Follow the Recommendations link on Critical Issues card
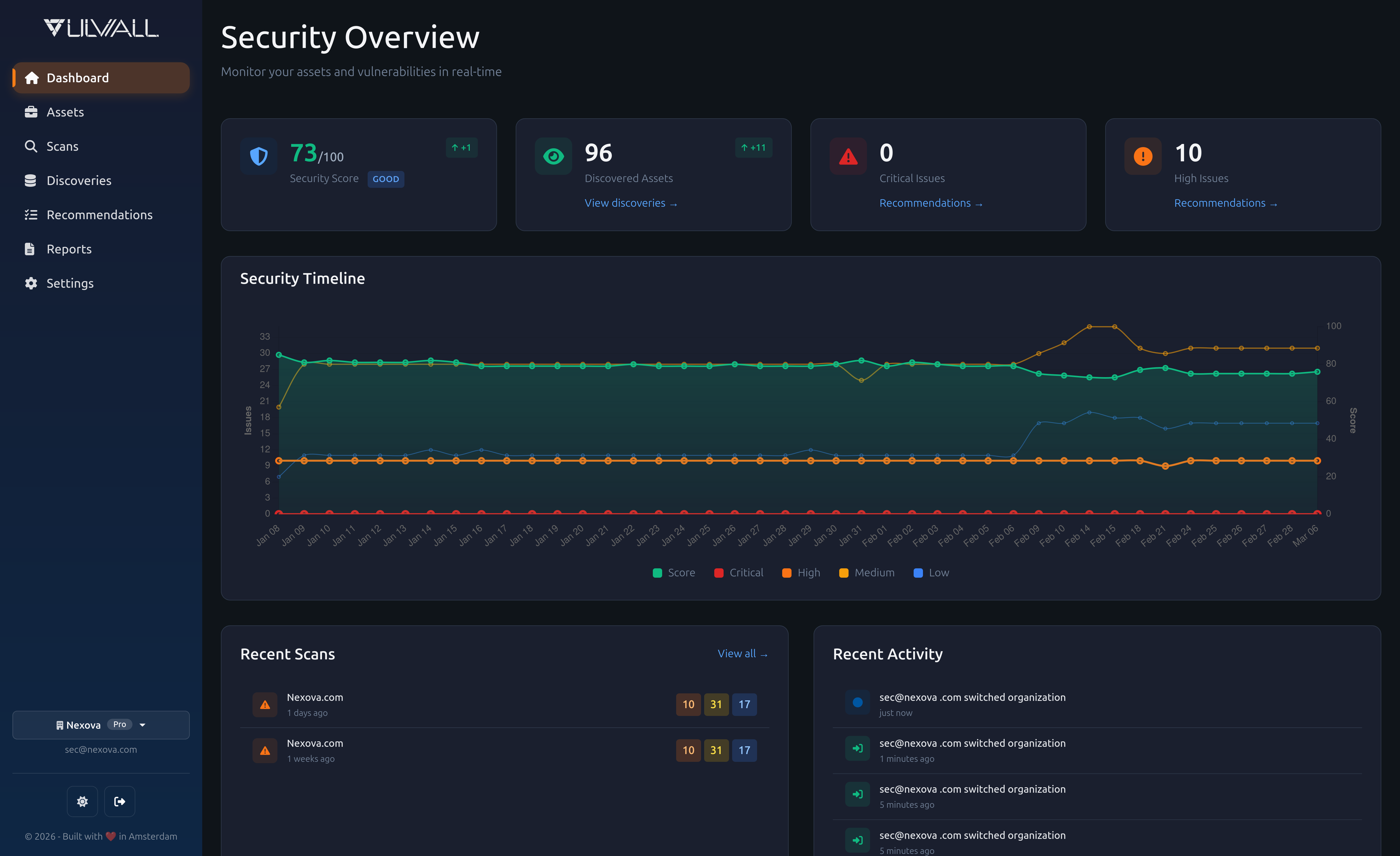Image resolution: width=1400 pixels, height=856 pixels. click(x=930, y=203)
